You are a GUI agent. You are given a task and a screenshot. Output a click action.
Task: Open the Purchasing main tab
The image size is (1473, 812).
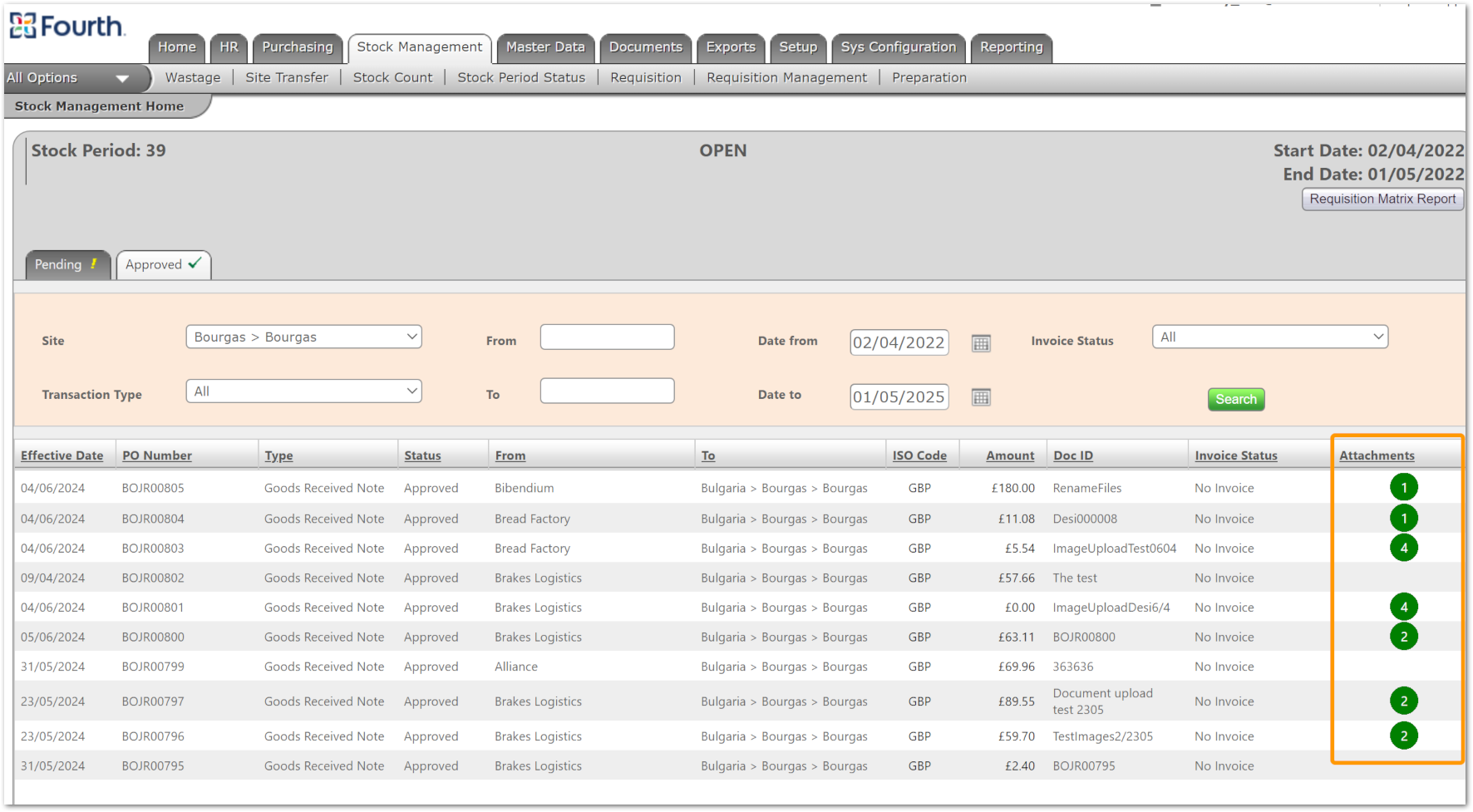[297, 47]
